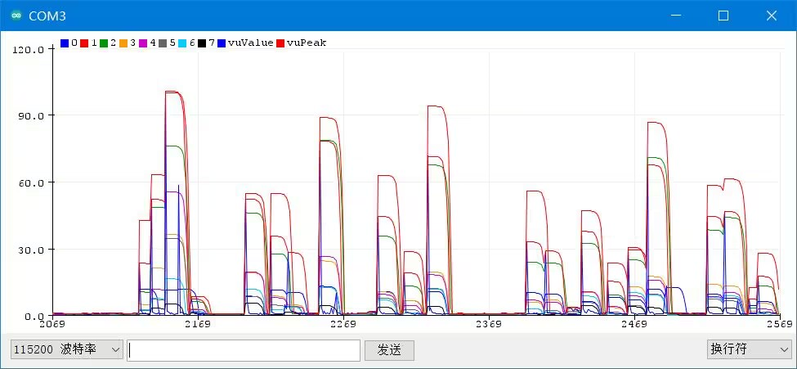Image resolution: width=797 pixels, height=369 pixels.
Task: Click the green legend swatch for series 2
Action: [104, 44]
